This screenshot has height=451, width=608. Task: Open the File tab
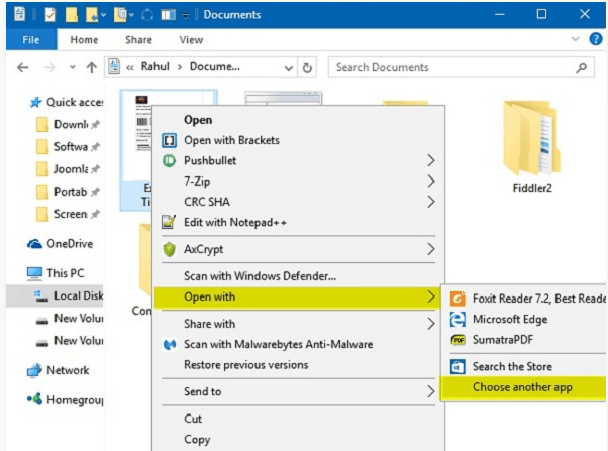click(x=30, y=40)
